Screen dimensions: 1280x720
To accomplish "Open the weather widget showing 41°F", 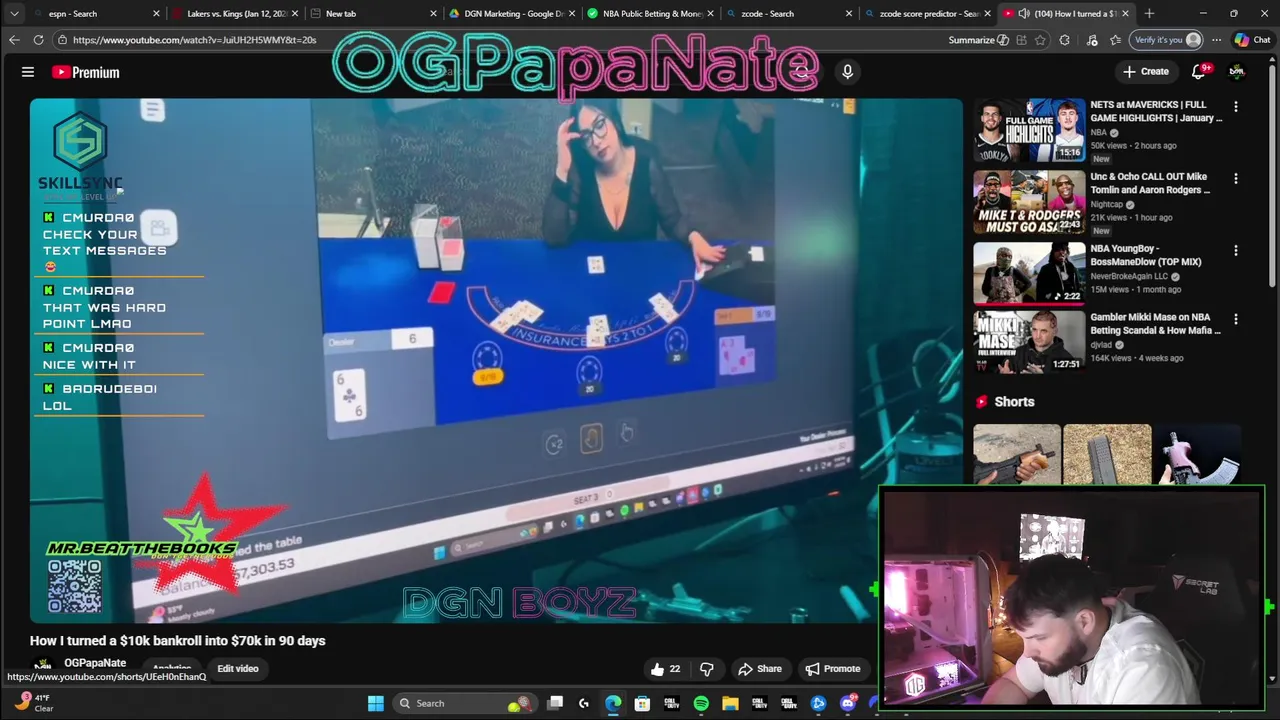I will click(35, 702).
